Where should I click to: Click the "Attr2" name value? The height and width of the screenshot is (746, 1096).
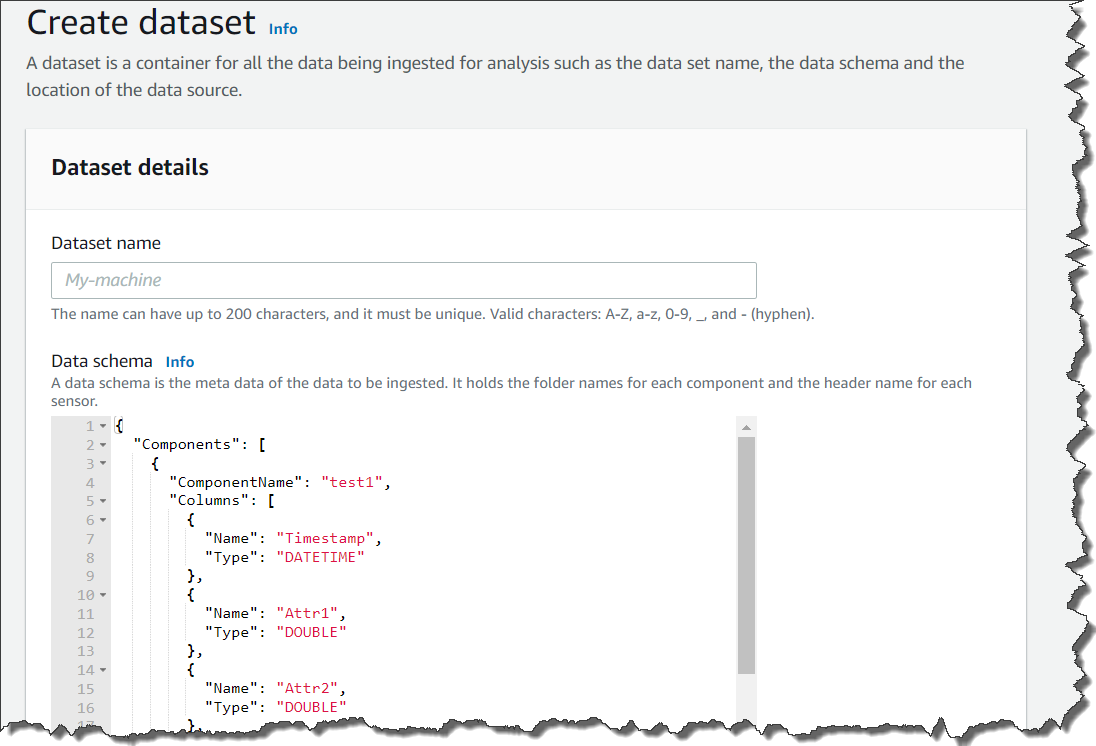tap(308, 689)
